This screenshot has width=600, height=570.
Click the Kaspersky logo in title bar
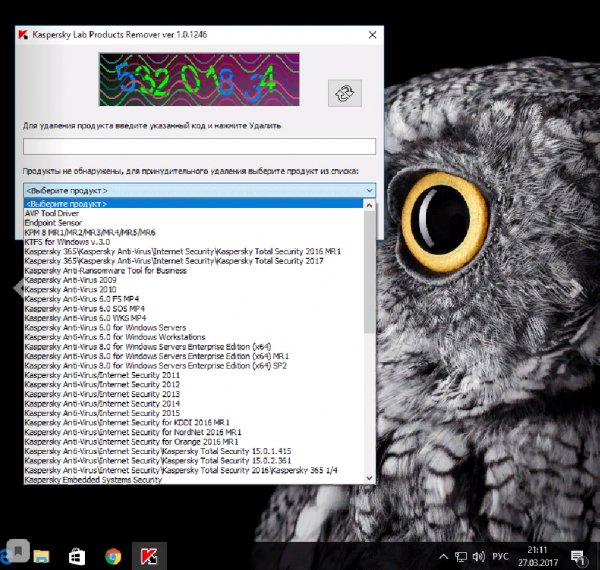point(23,35)
